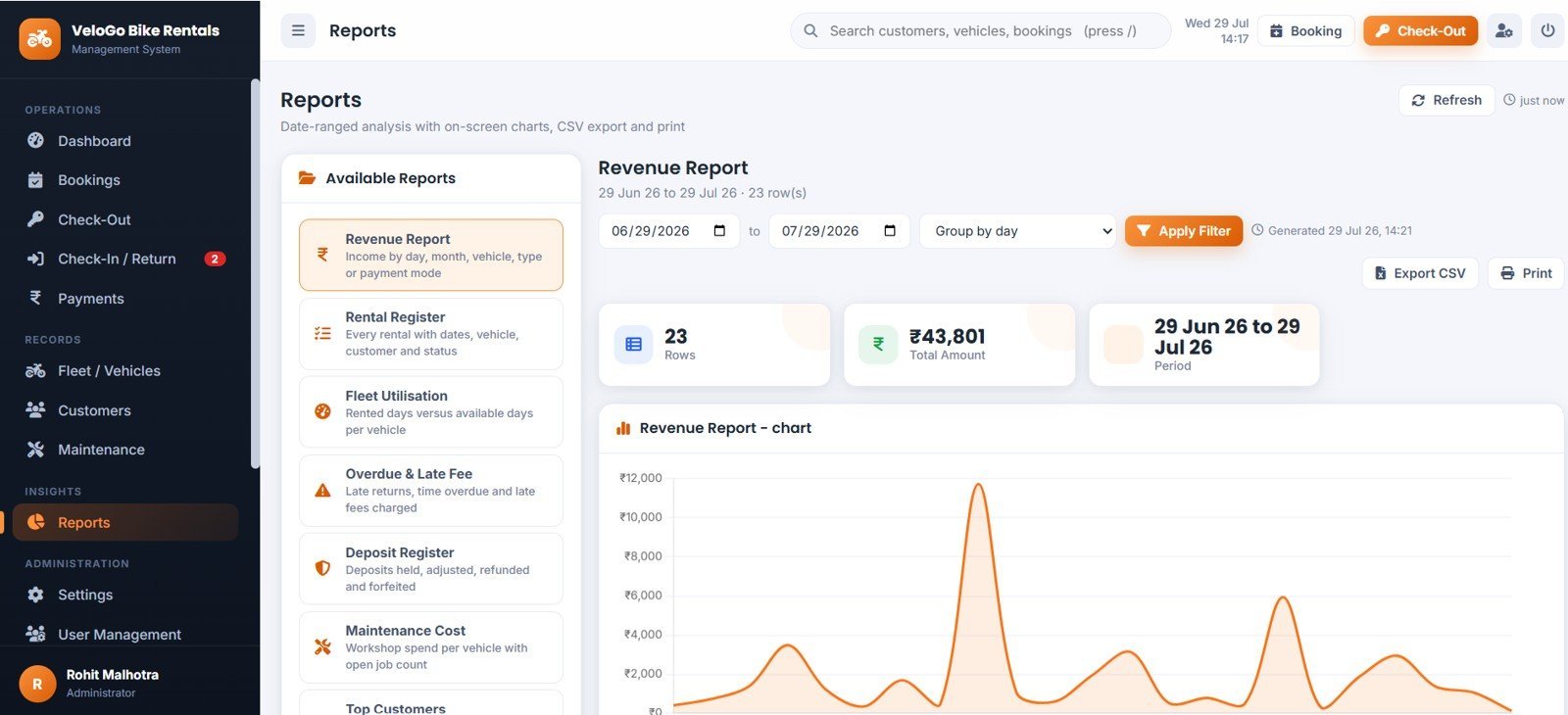Print the revenue report
1568x715 pixels.
(1526, 273)
